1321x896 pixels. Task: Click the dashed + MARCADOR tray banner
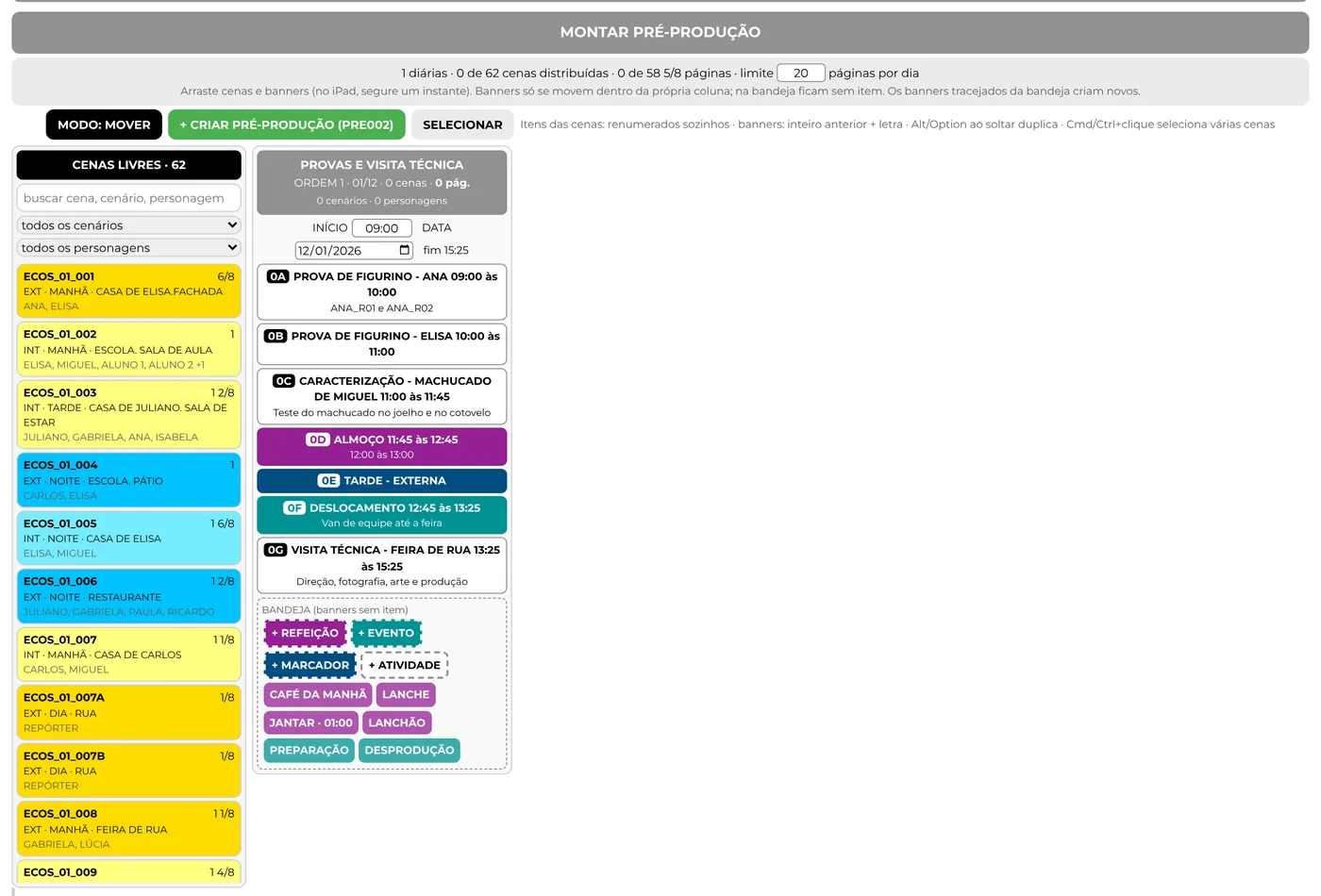[310, 665]
